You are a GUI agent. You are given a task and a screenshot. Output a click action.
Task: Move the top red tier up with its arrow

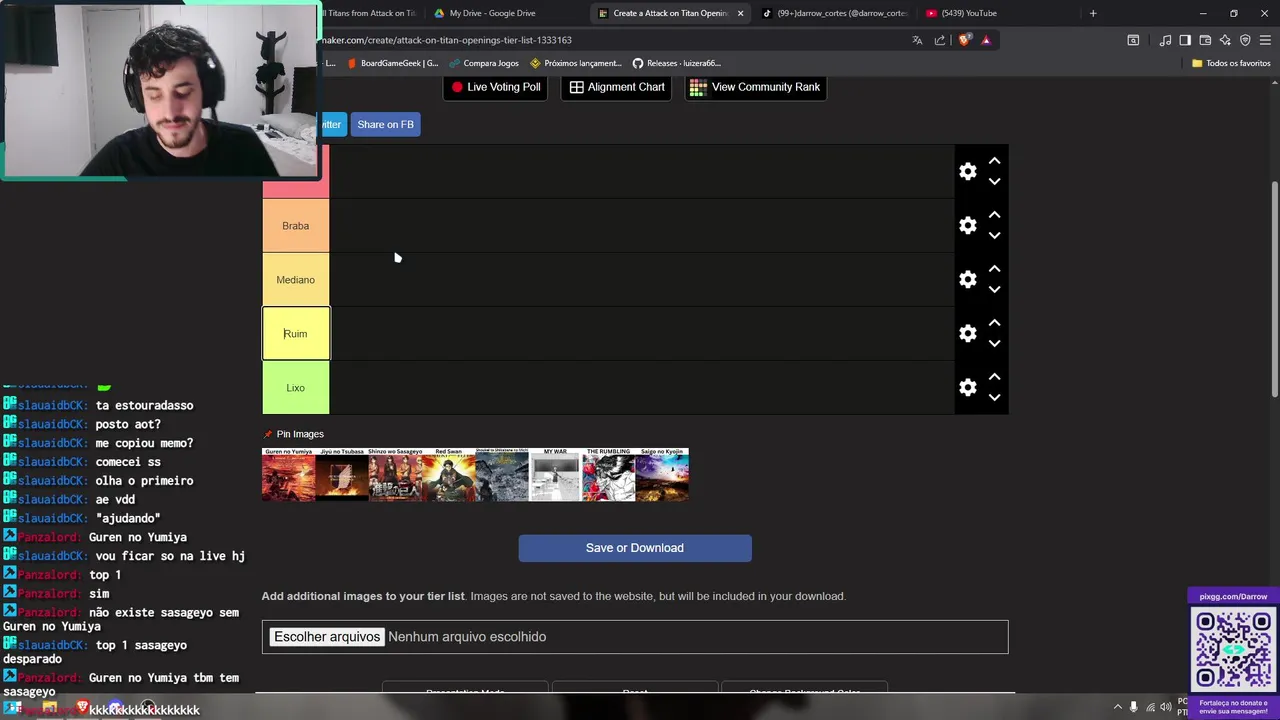(994, 161)
